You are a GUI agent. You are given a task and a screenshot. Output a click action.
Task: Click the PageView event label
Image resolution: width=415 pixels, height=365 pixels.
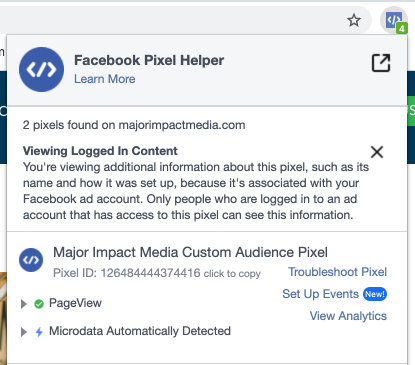[75, 303]
